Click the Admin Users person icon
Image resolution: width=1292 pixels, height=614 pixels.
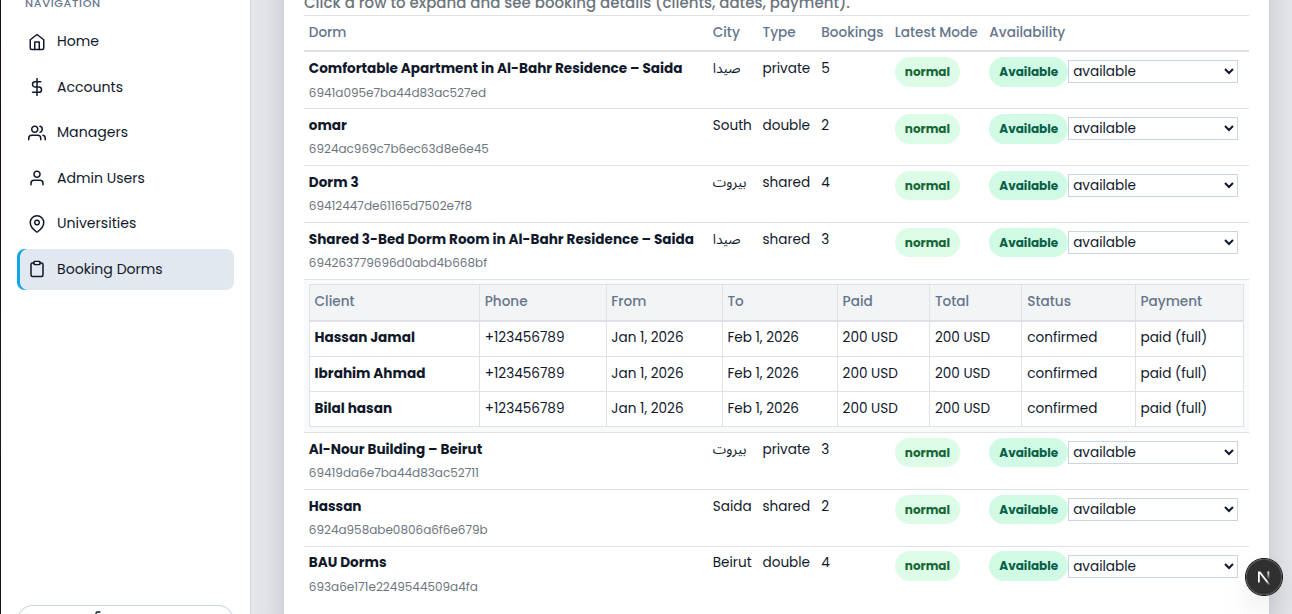pos(37,178)
